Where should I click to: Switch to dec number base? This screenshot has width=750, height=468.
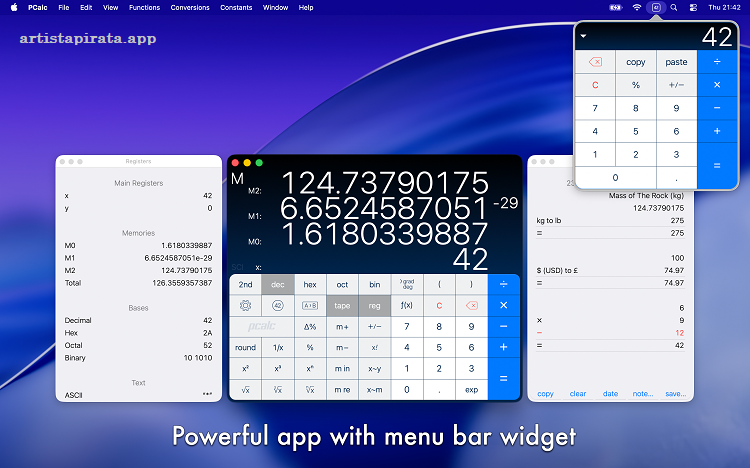click(277, 284)
